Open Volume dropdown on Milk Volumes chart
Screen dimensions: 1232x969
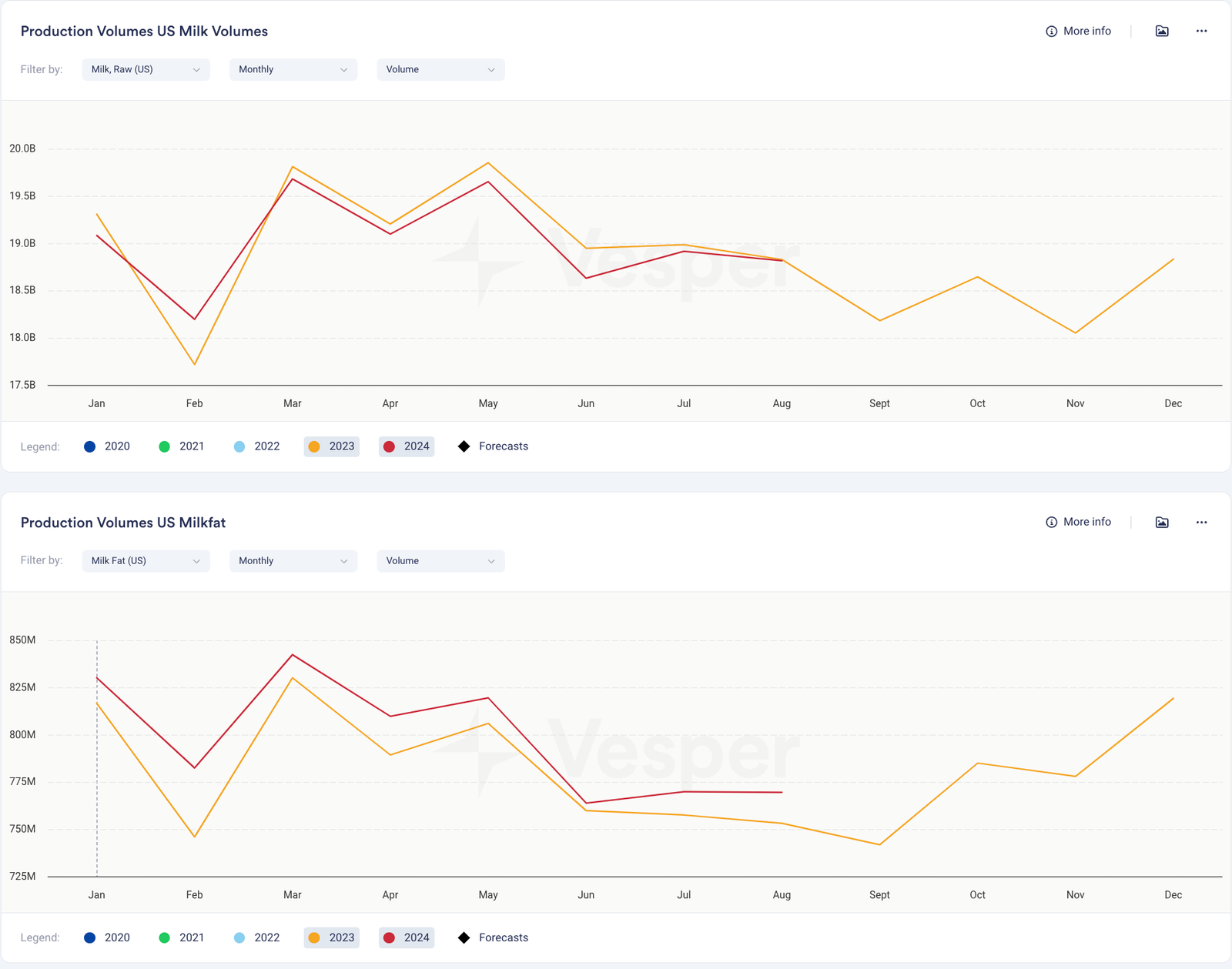pos(440,69)
